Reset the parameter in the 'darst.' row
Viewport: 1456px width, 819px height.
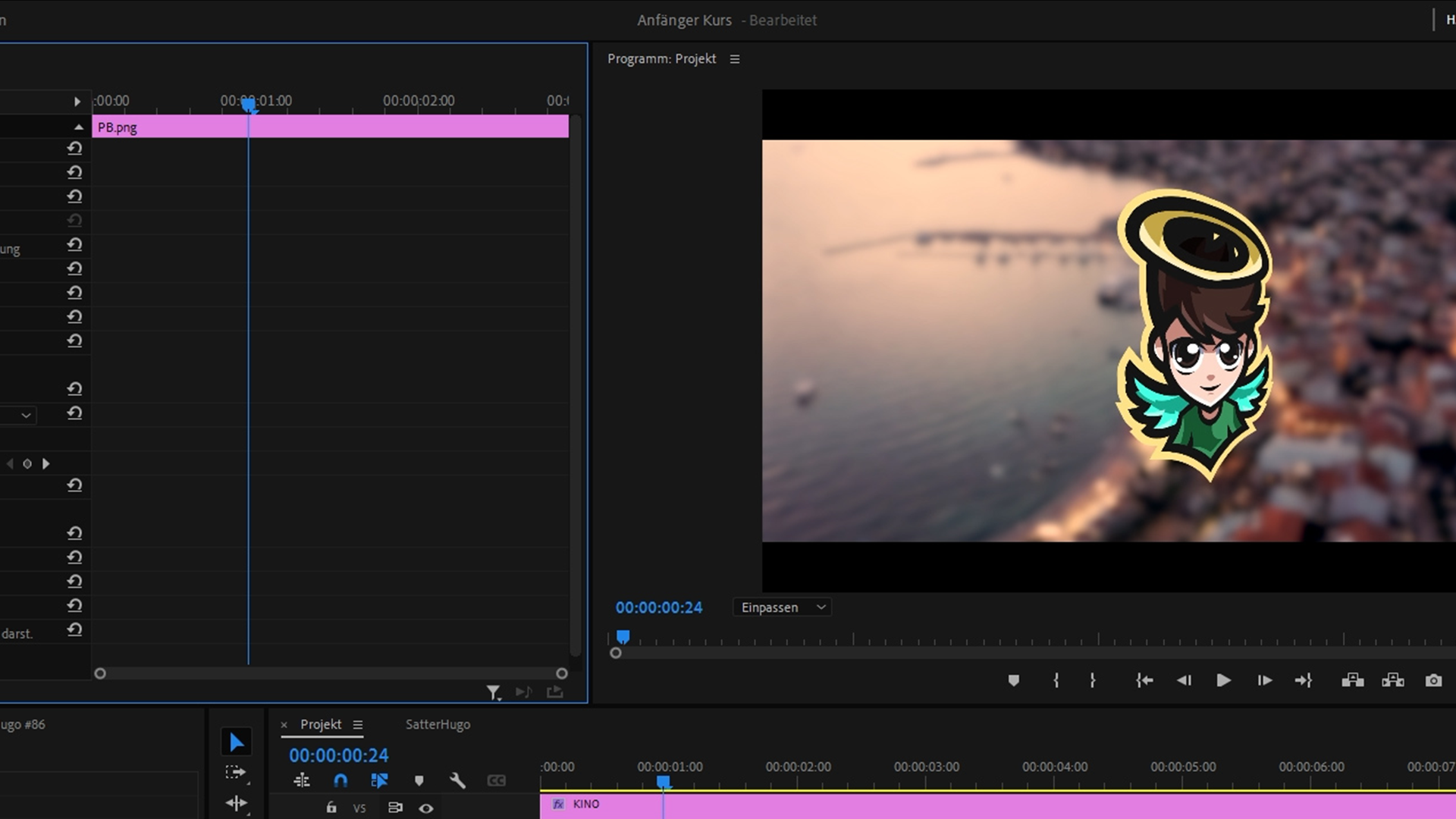pyautogui.click(x=74, y=629)
